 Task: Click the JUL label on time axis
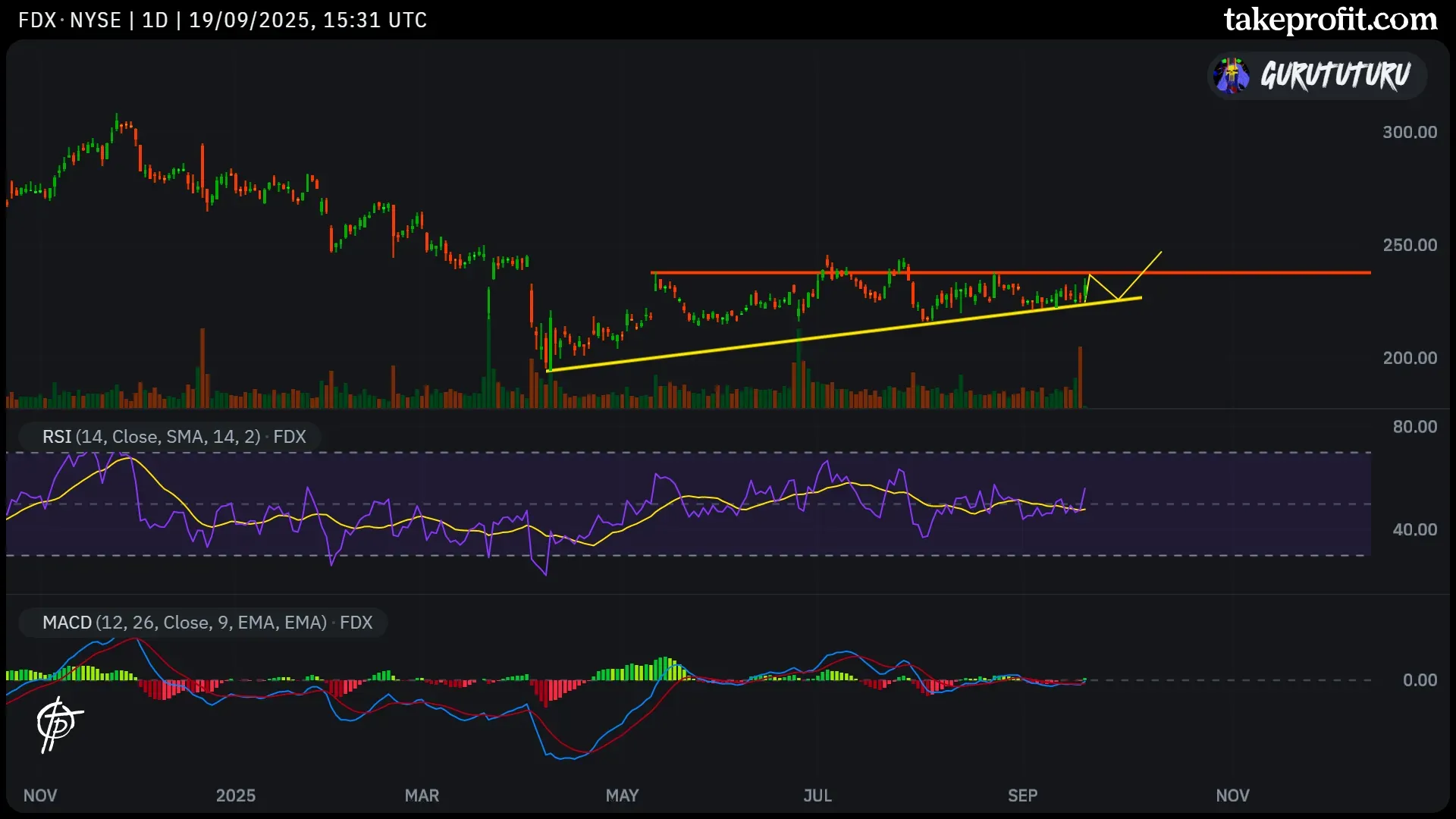coord(817,795)
